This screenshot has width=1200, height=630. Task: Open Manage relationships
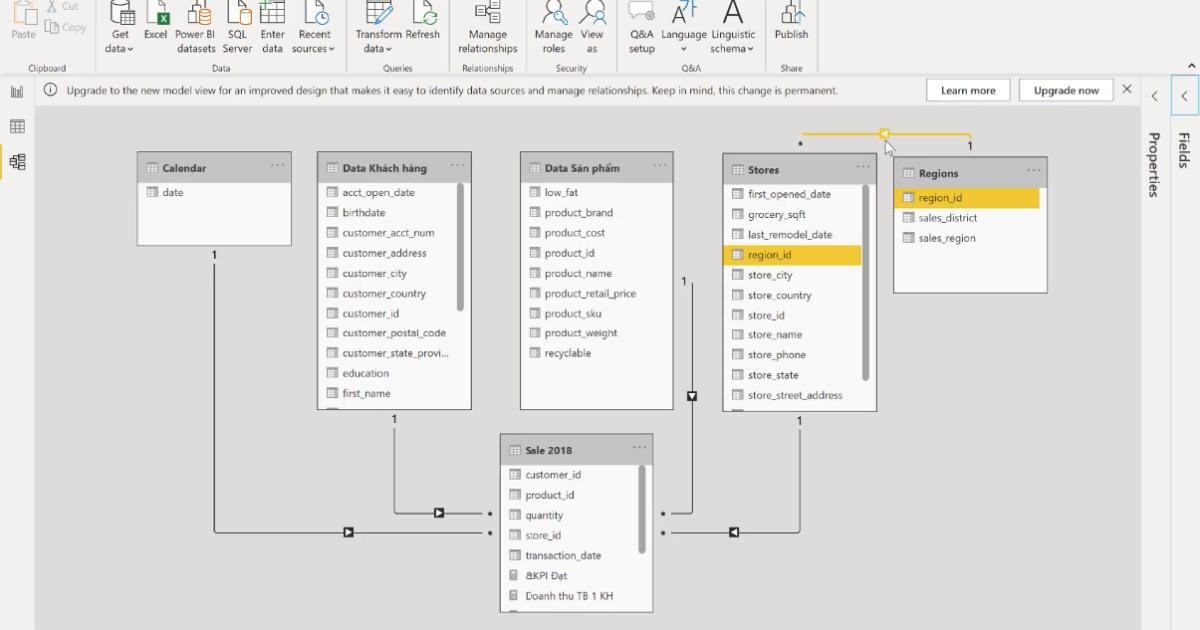coord(487,27)
